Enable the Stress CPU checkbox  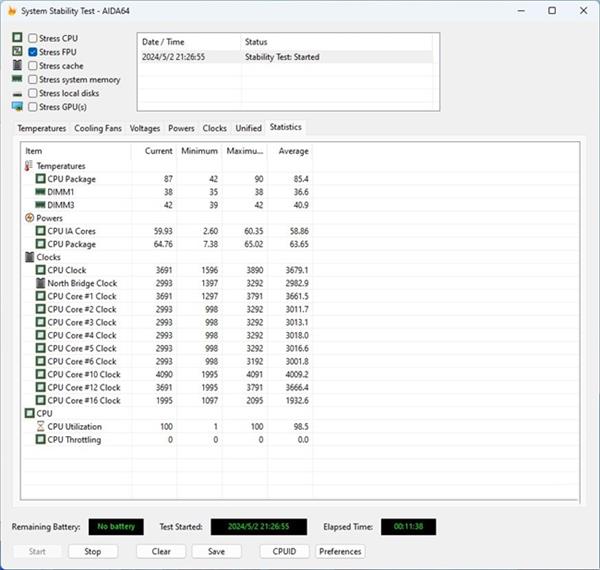point(33,38)
